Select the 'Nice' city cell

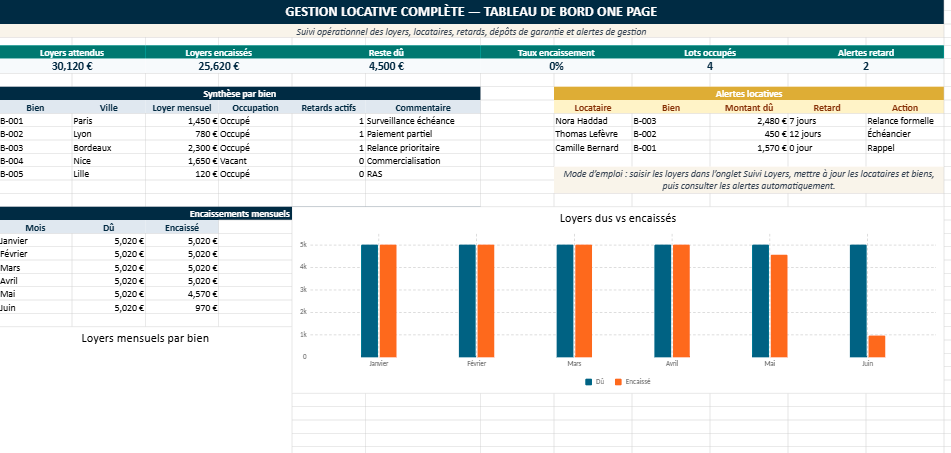109,161
